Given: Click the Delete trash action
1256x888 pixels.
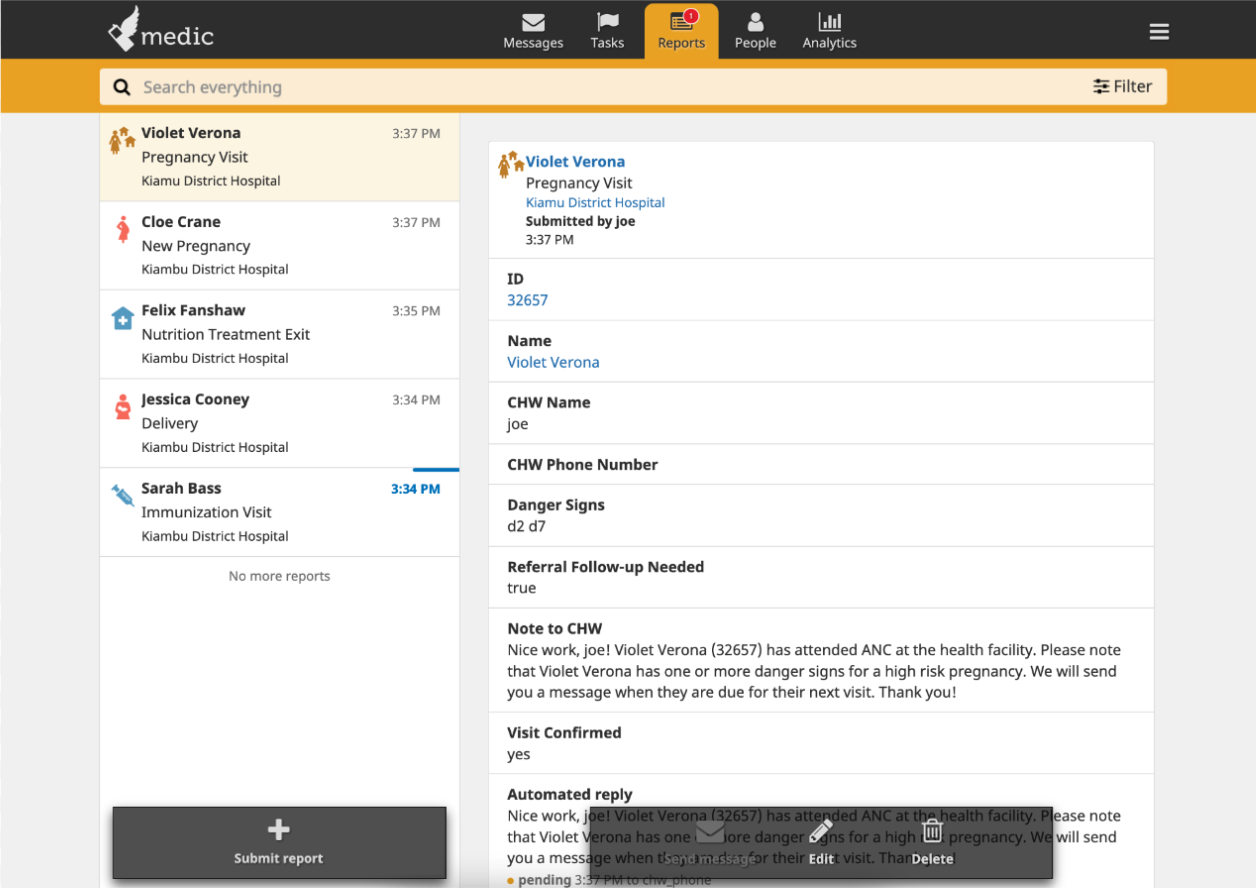Looking at the screenshot, I should point(932,843).
